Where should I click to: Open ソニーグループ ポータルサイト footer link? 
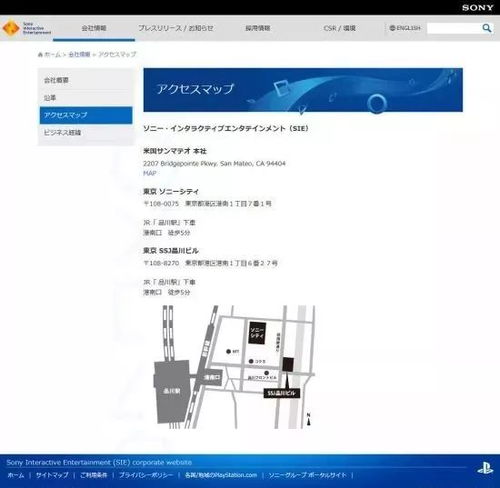tap(308, 475)
